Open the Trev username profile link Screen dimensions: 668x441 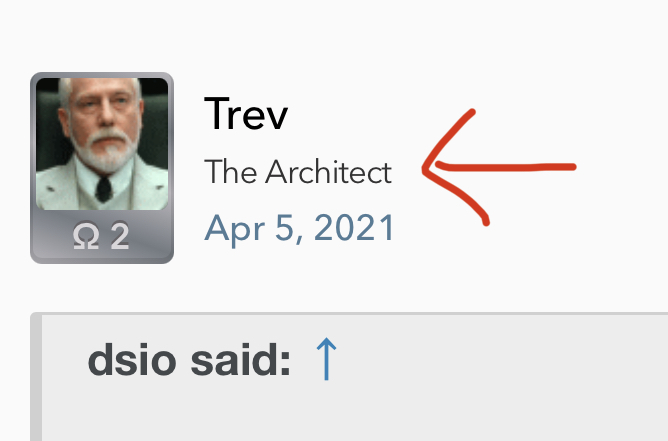tap(246, 115)
